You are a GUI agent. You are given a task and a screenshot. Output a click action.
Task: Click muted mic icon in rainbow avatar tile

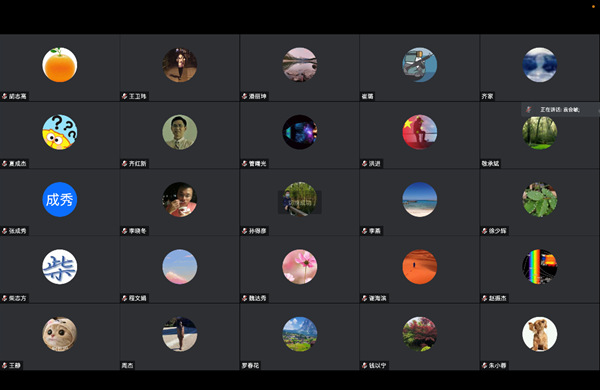click(484, 298)
